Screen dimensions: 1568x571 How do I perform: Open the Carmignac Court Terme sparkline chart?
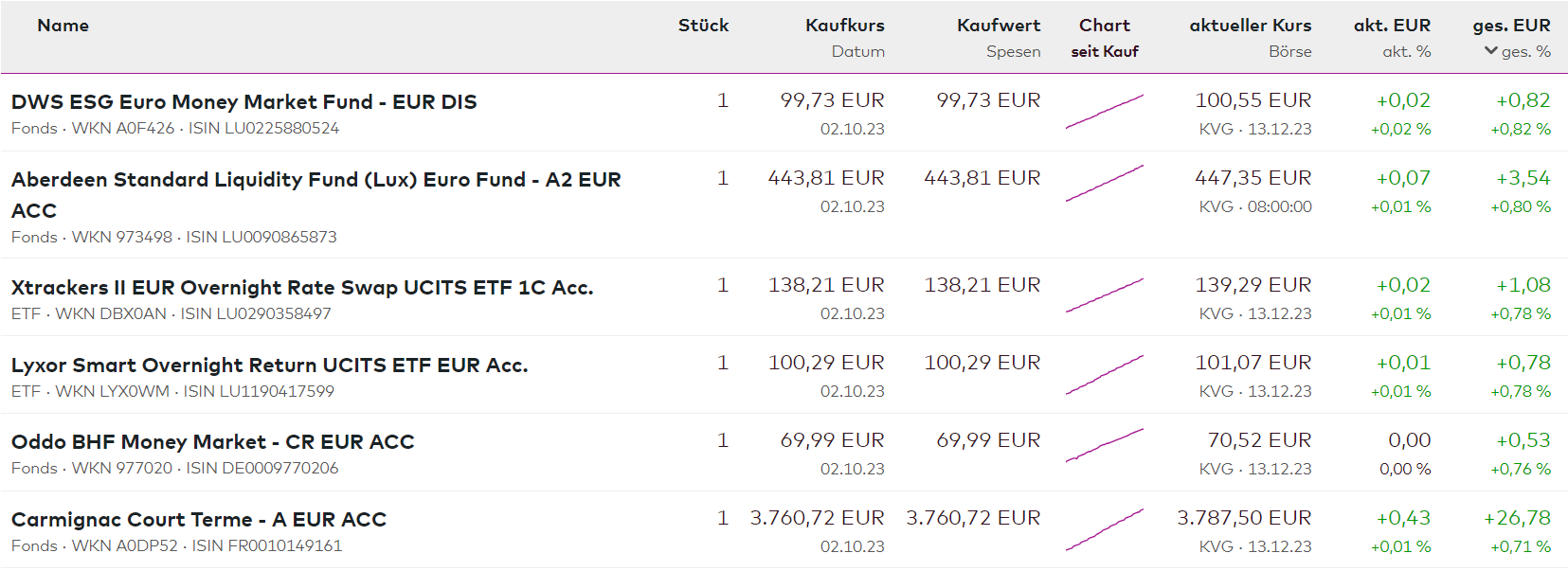[x=1105, y=529]
